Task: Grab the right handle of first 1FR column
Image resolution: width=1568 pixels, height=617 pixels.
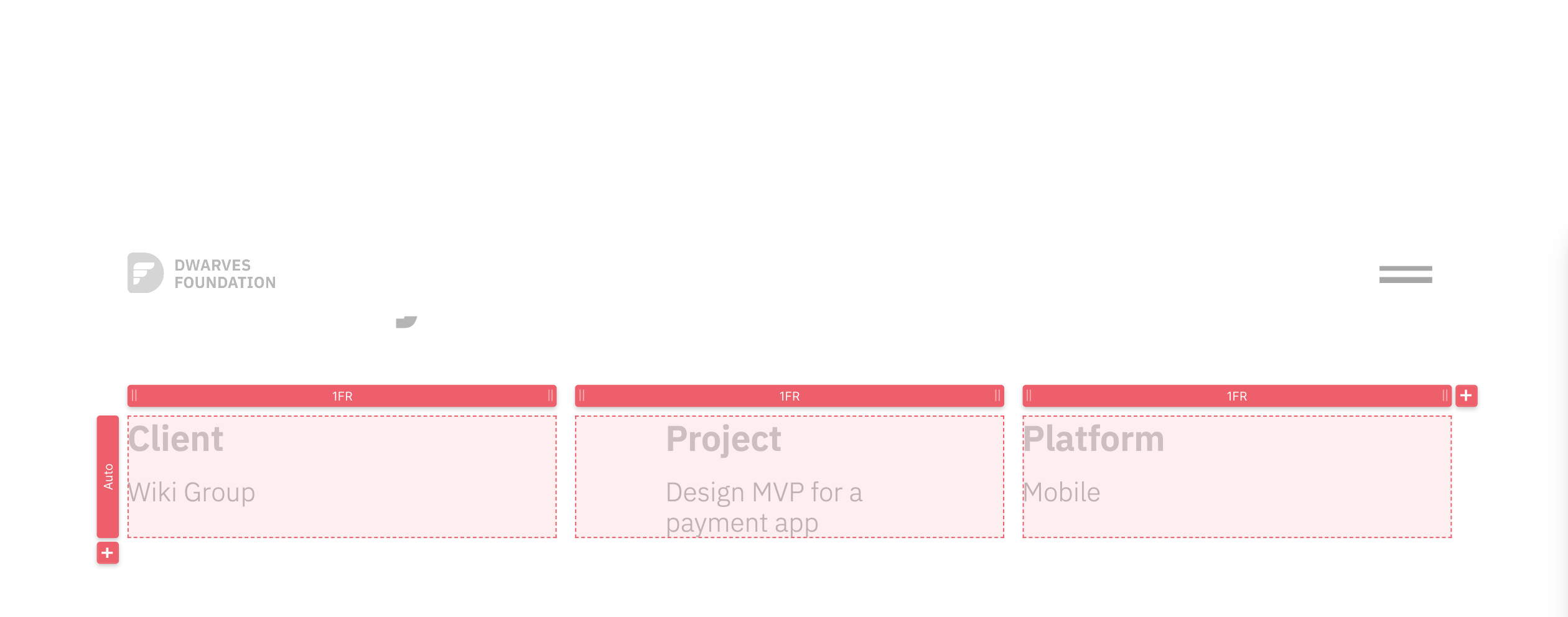Action: (550, 396)
